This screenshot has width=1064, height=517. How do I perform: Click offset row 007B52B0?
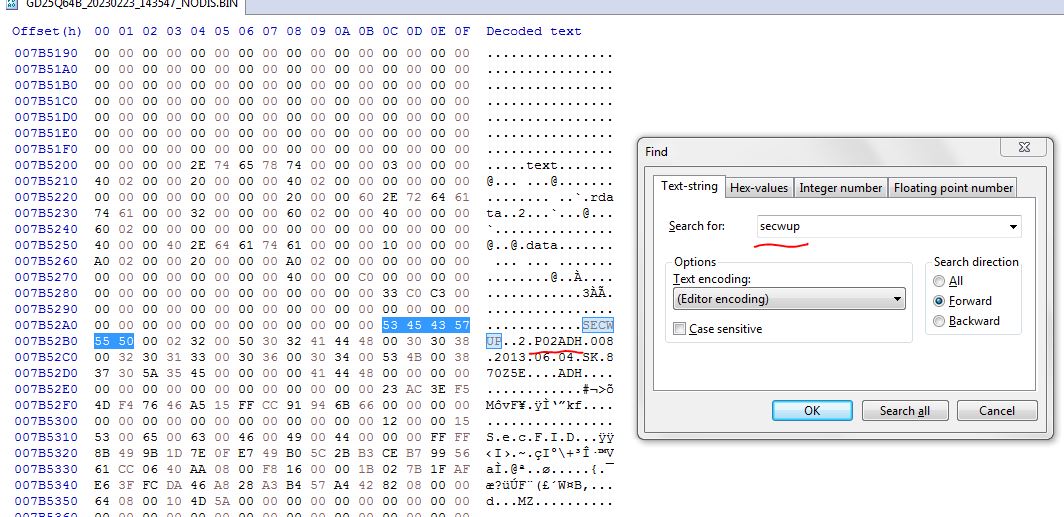point(46,341)
